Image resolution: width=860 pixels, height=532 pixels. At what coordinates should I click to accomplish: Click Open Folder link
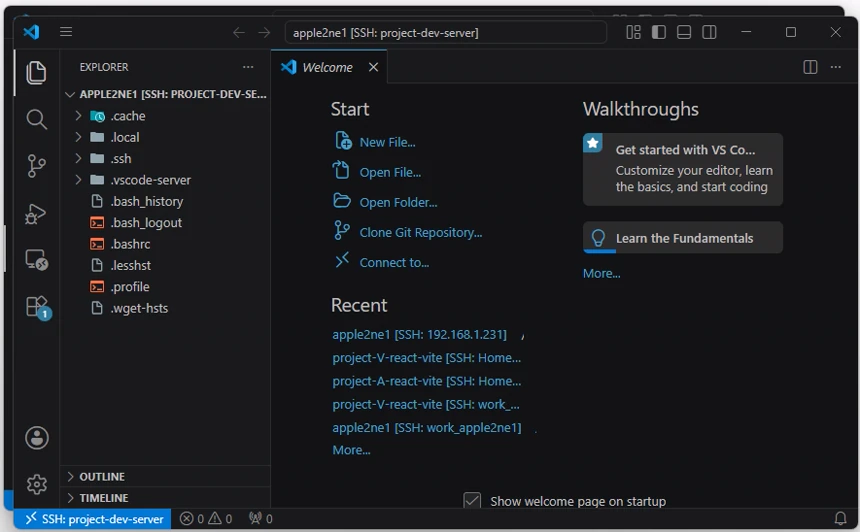398,202
